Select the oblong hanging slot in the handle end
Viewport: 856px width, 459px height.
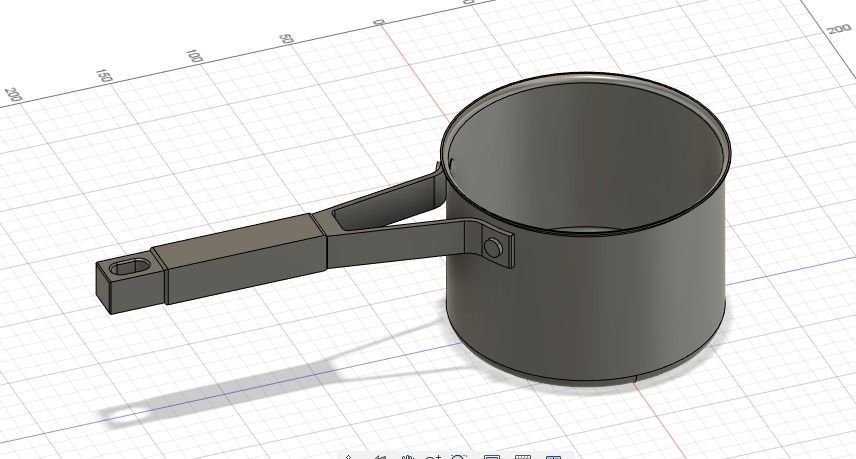coord(130,267)
